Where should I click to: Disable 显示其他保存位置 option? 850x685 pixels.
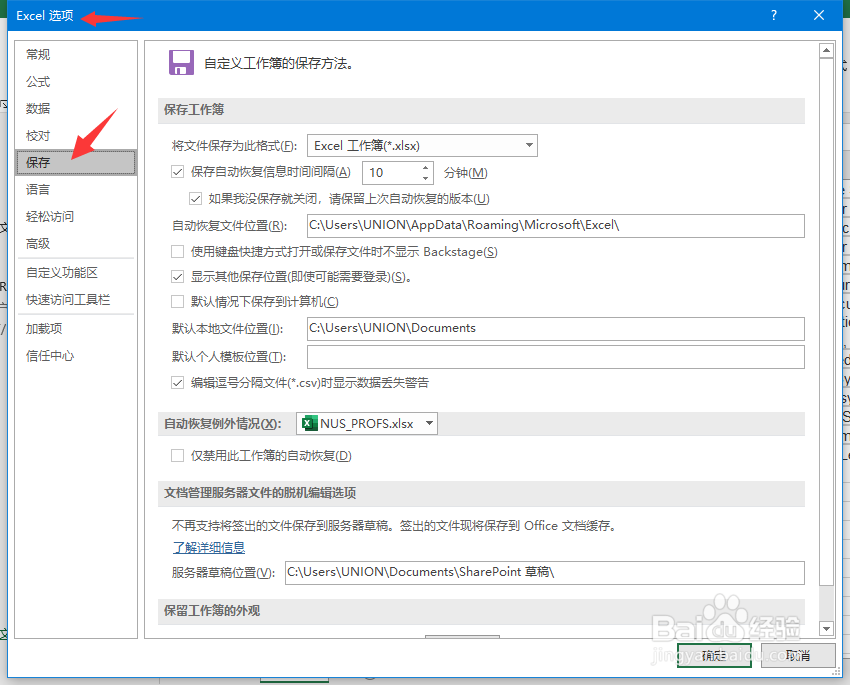(176, 277)
